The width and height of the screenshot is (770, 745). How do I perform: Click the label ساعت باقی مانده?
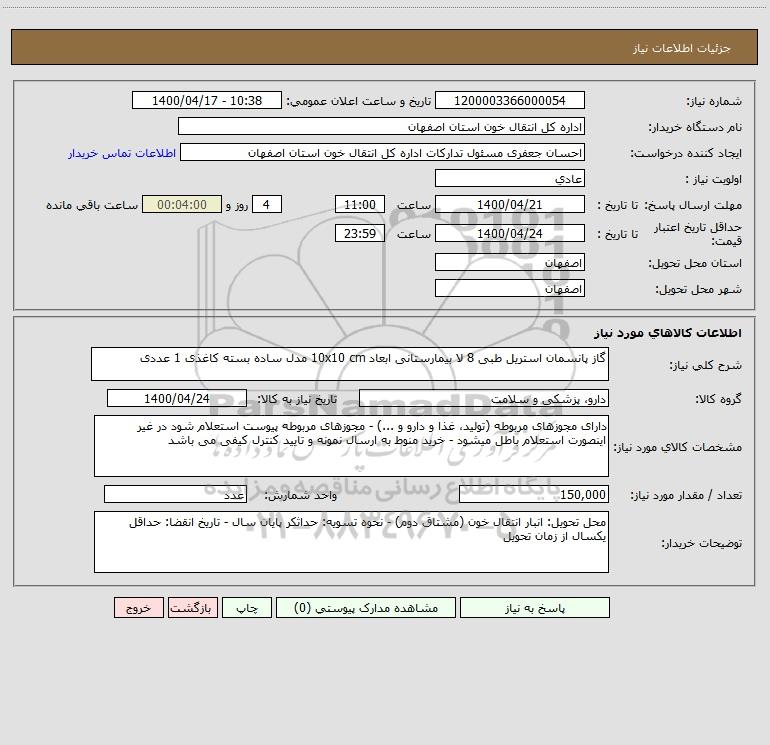tap(92, 205)
